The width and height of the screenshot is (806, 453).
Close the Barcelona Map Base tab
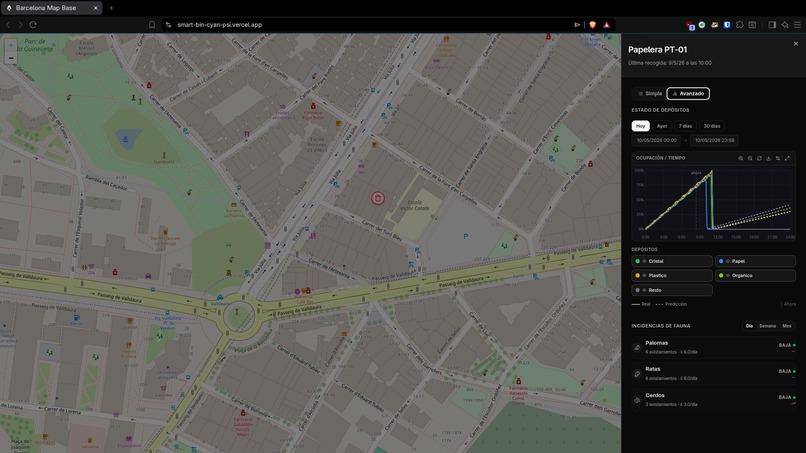(96, 8)
